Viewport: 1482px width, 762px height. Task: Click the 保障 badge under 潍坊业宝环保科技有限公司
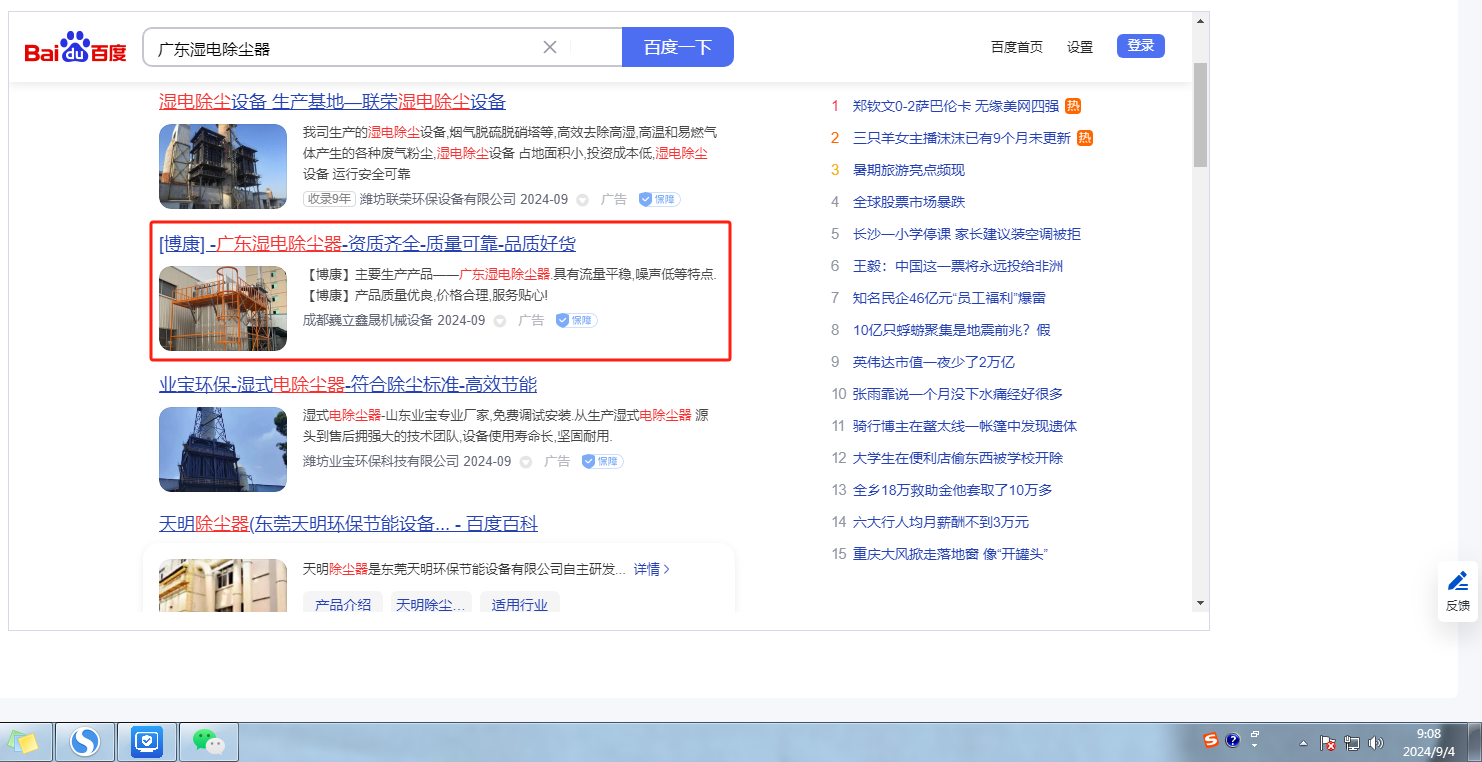coord(603,461)
